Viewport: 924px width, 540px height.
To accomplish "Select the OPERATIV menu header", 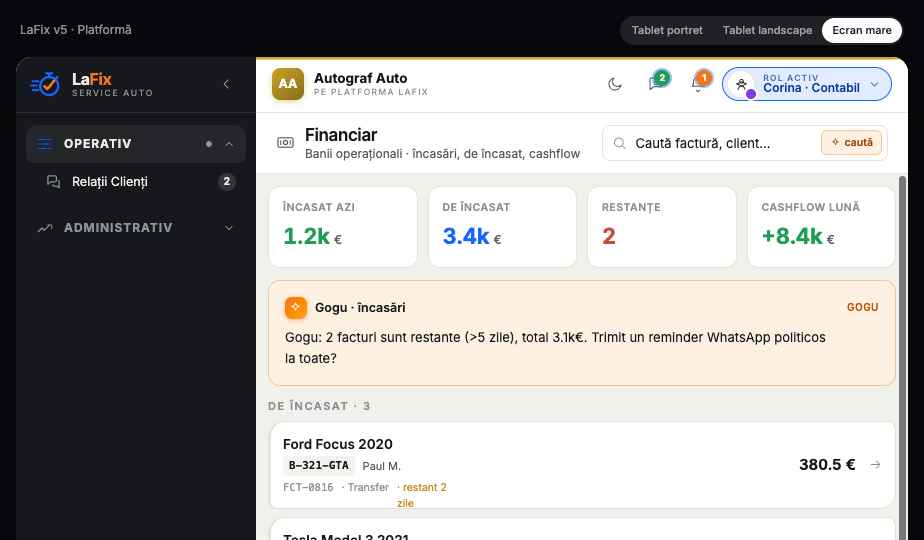I will tap(136, 144).
